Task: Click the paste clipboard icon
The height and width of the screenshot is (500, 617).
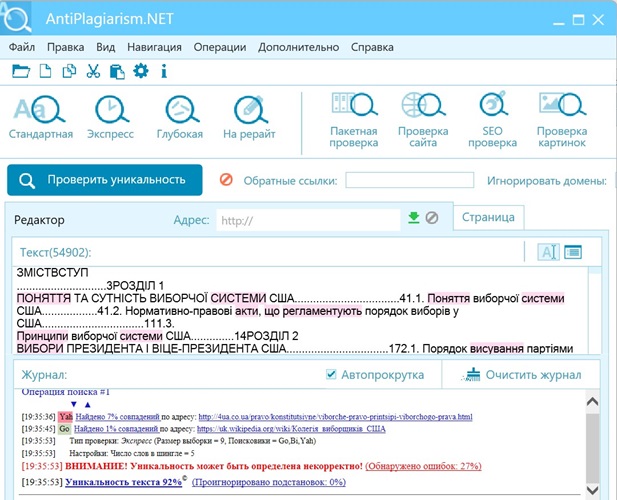Action: (x=117, y=72)
